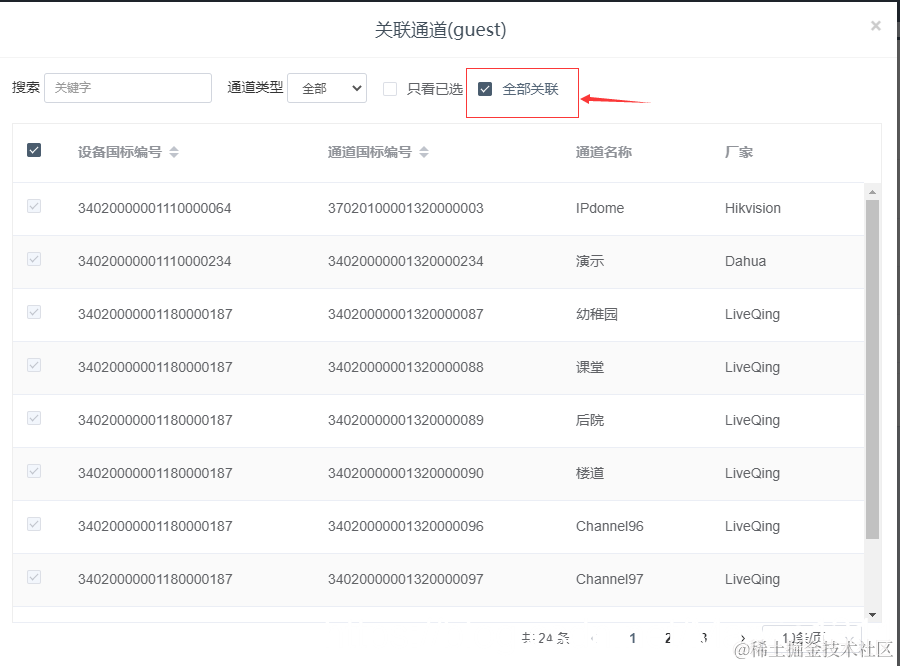
Task: Sort by 通道国标编号 column arrows
Action: click(424, 152)
